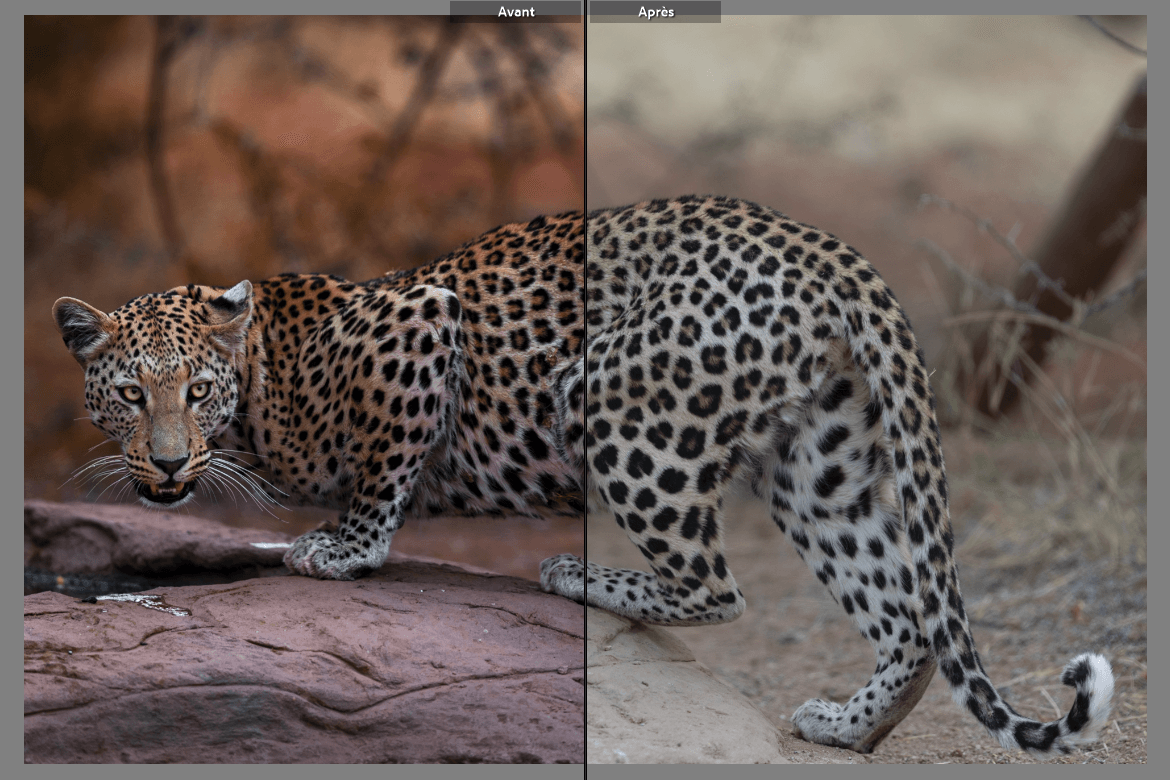The width and height of the screenshot is (1170, 780).
Task: Click the leopard's nose in Avant view
Action: click(x=168, y=463)
